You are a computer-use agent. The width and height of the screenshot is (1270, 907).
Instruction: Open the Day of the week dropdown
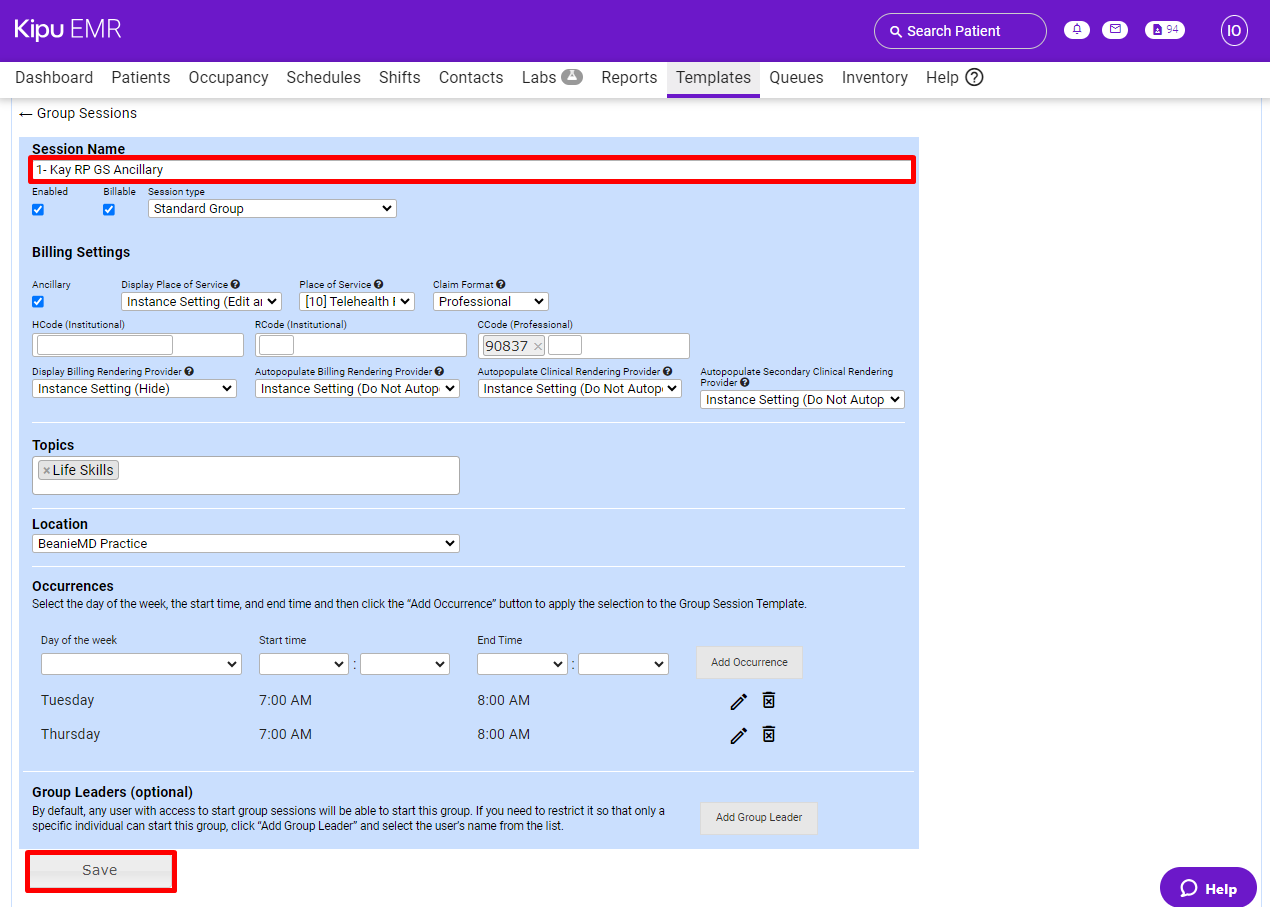point(141,664)
